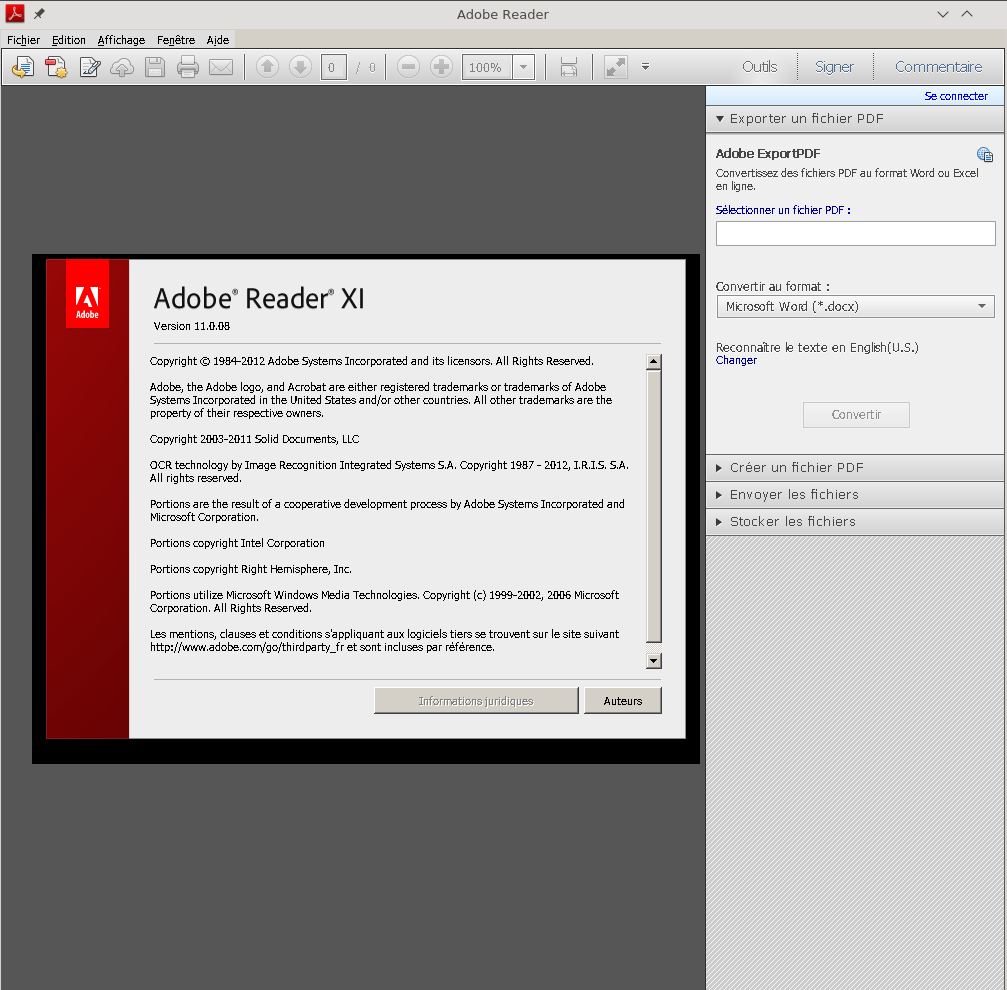Open the Fichier menu

click(23, 40)
